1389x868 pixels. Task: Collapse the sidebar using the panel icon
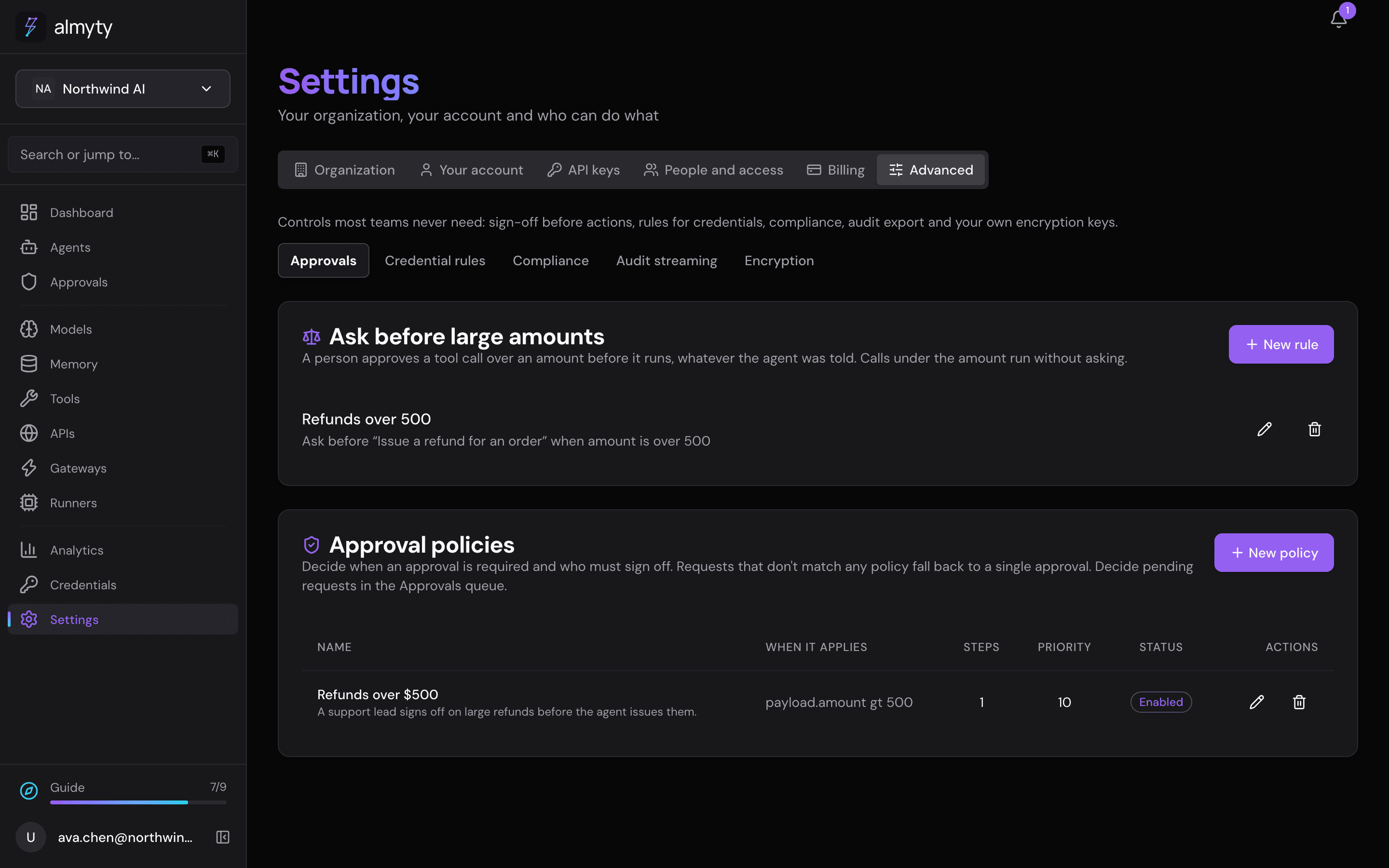[x=223, y=837]
